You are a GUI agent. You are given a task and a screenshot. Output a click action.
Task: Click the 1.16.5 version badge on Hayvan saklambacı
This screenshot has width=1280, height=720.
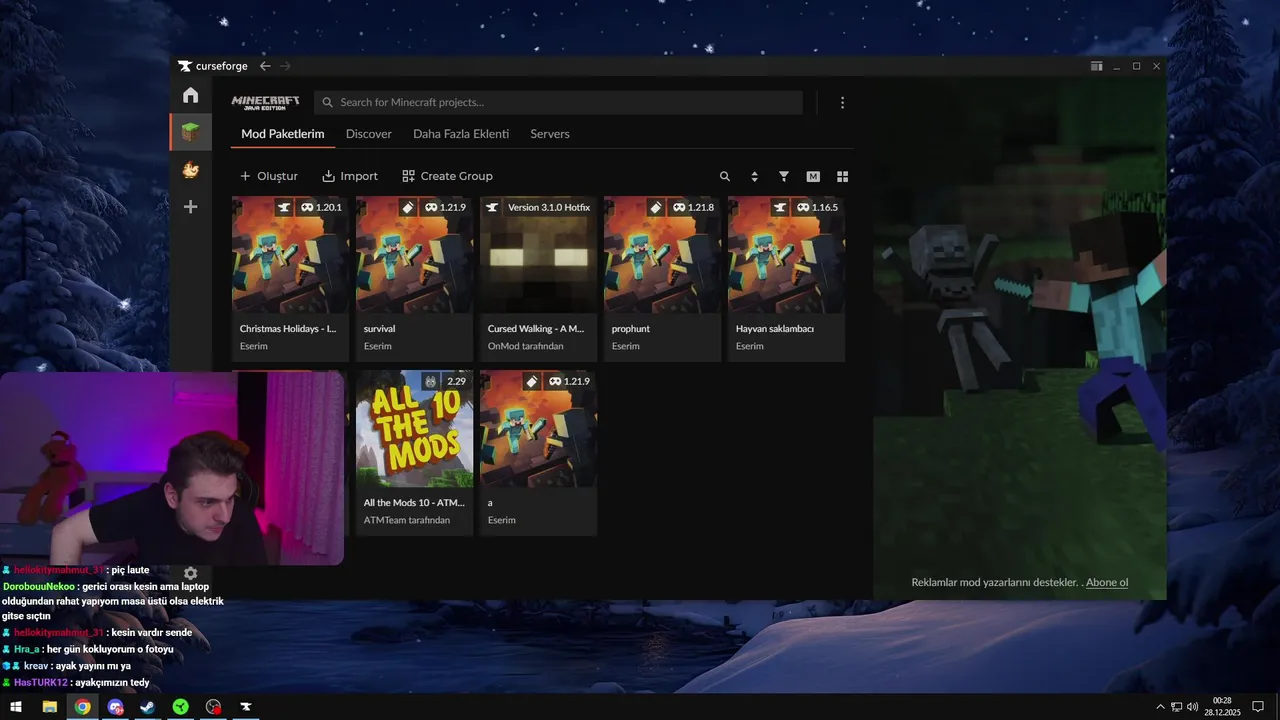(x=816, y=207)
